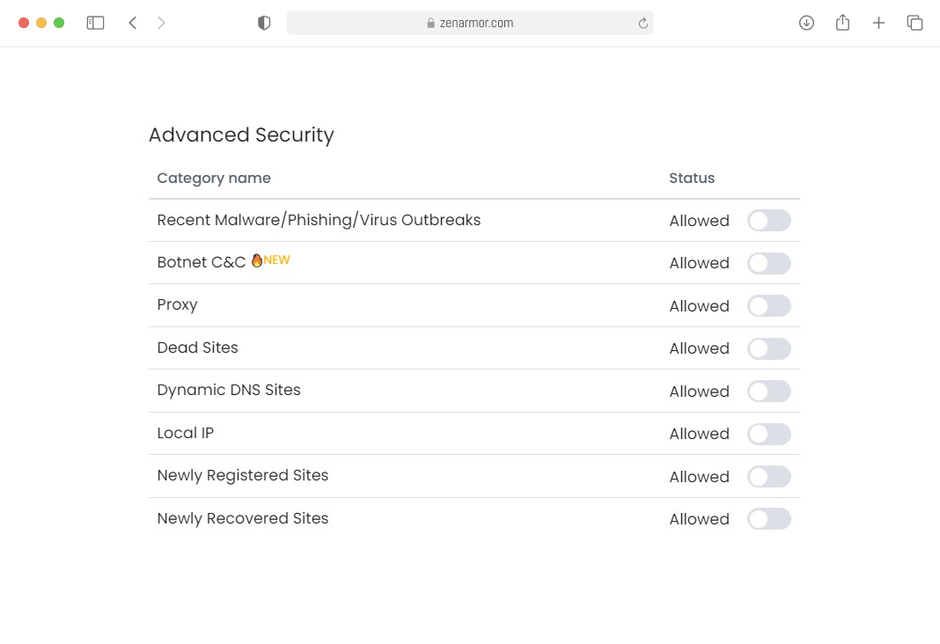Reload the zenarmor.com page
The height and width of the screenshot is (644, 940).
(x=643, y=22)
